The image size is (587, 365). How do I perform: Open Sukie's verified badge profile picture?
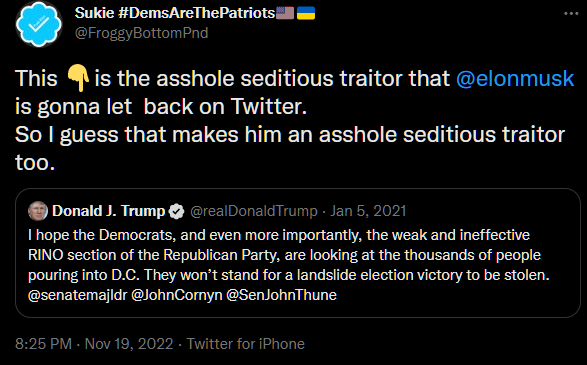[39, 24]
